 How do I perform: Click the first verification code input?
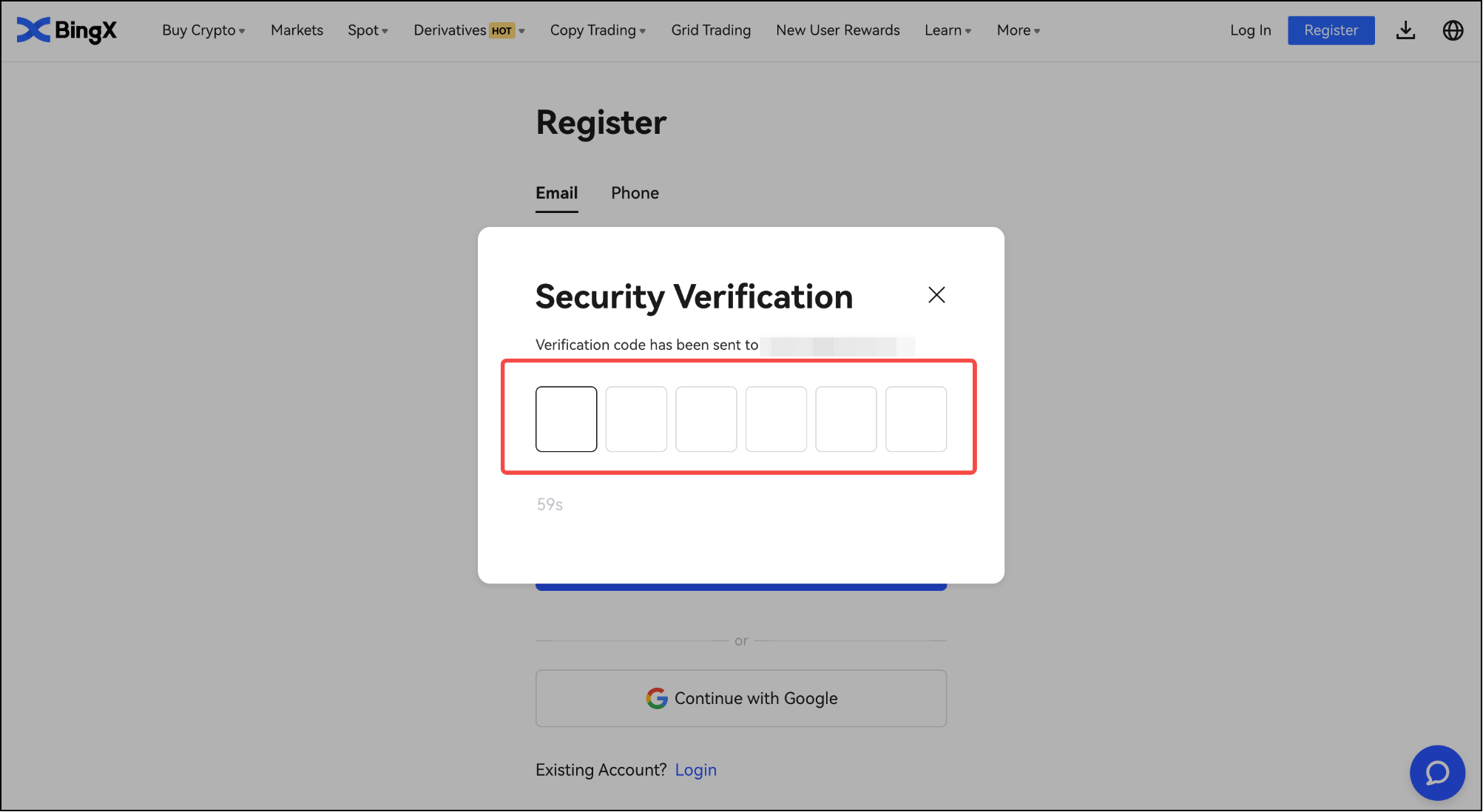pyautogui.click(x=566, y=419)
